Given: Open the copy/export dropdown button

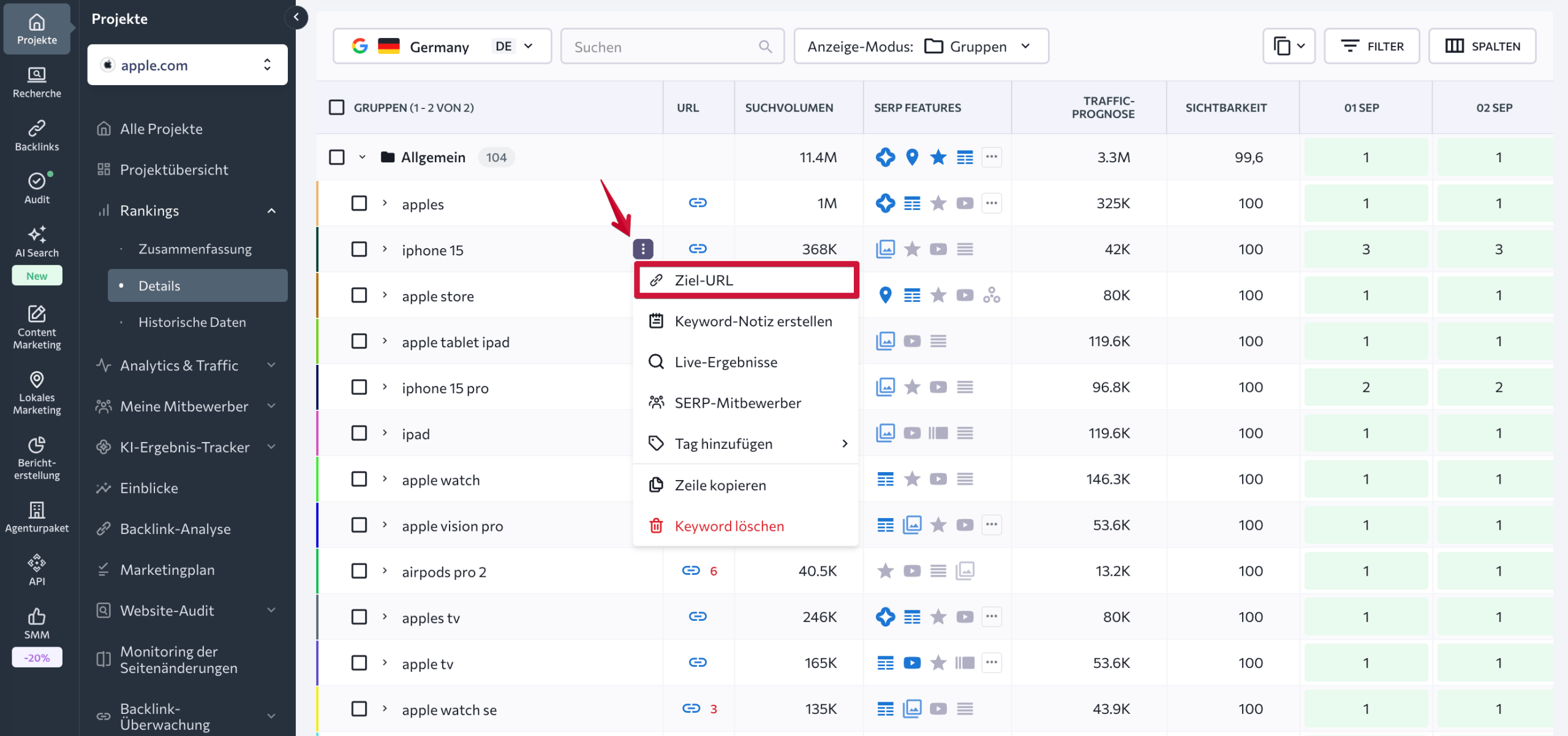Looking at the screenshot, I should pos(1289,47).
